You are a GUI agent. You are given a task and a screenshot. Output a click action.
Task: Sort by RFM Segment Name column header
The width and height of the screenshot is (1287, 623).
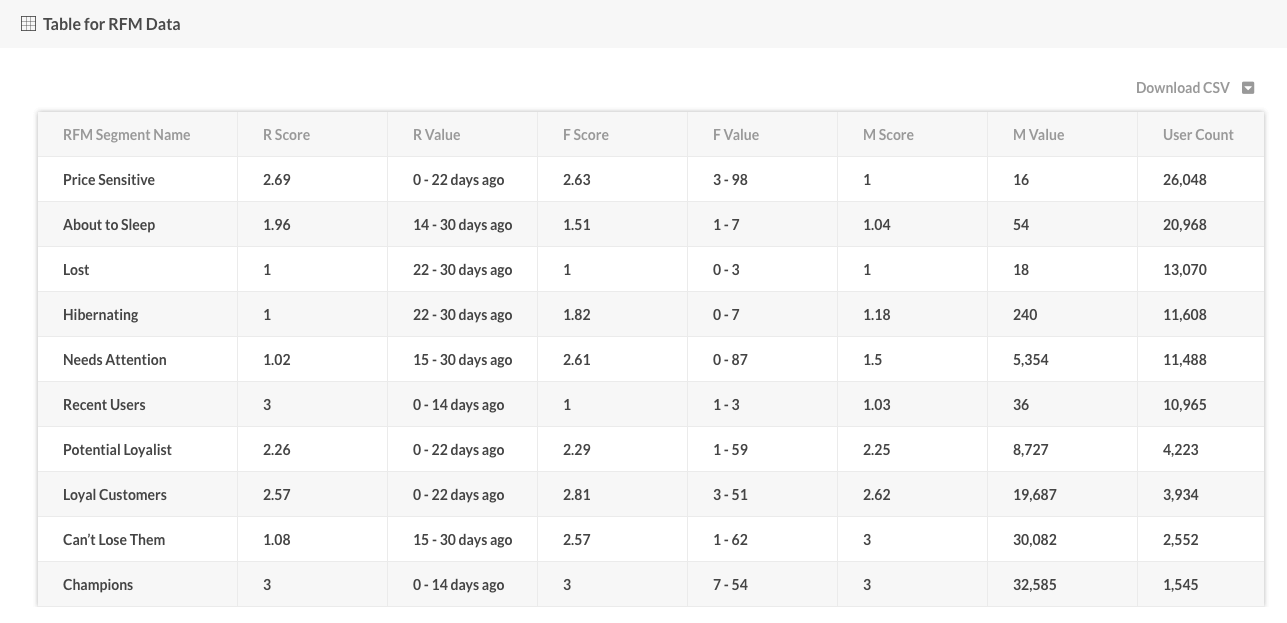pyautogui.click(x=126, y=135)
